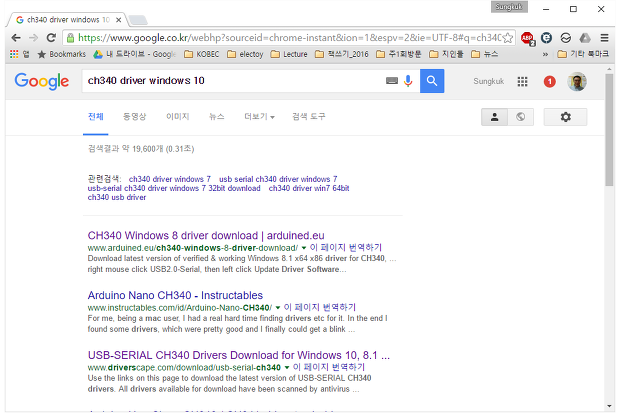The height and width of the screenshot is (417, 620).
Task: Click the blue search magnifier button
Action: (432, 81)
